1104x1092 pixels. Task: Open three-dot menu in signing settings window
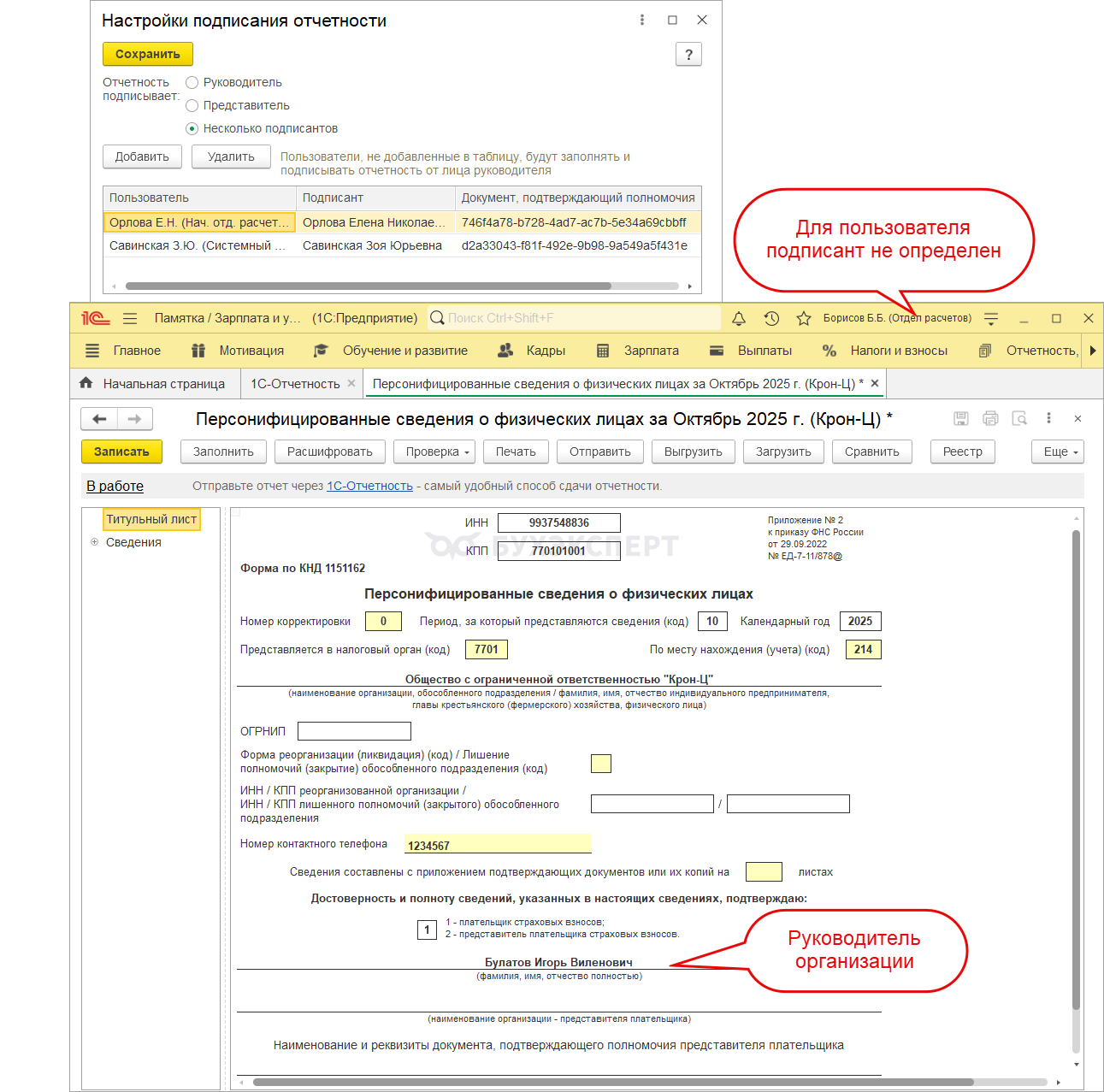642,20
